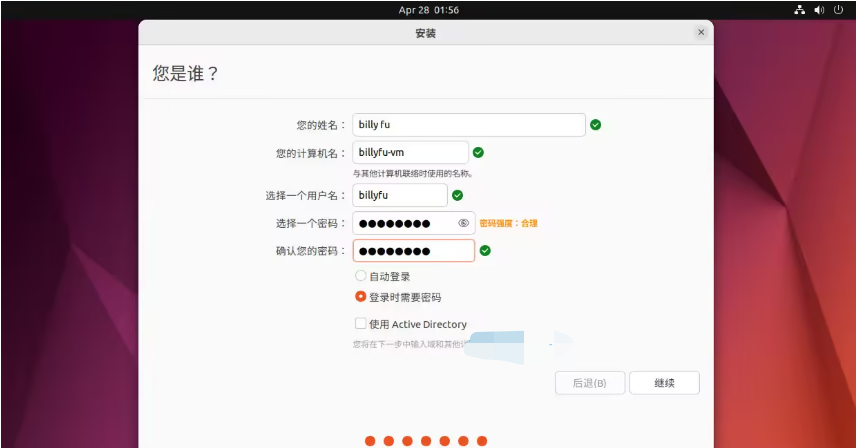
Task: Click green checkmark beside the name field
Action: tap(595, 125)
